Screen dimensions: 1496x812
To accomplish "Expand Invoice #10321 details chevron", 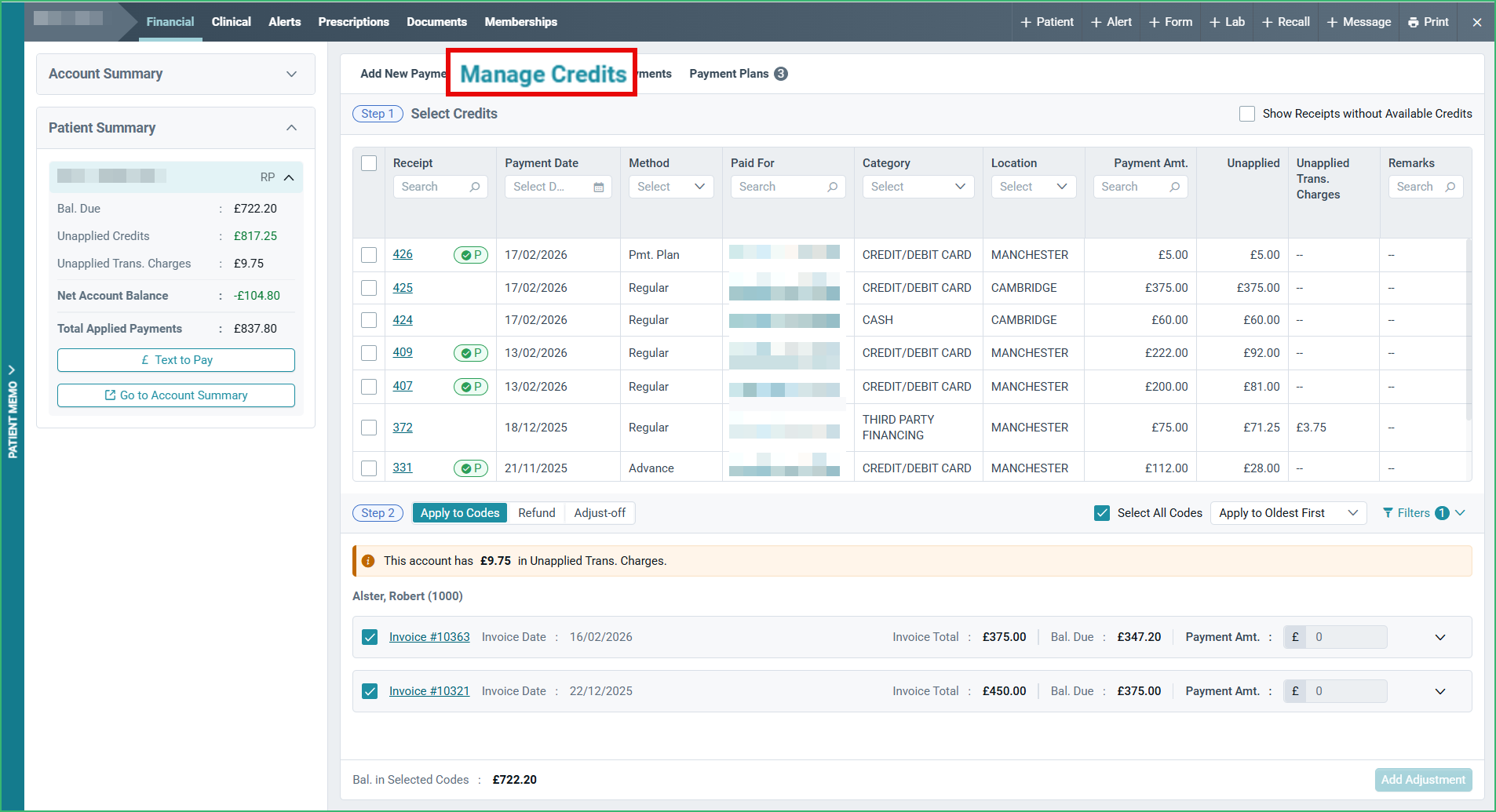I will click(1440, 691).
